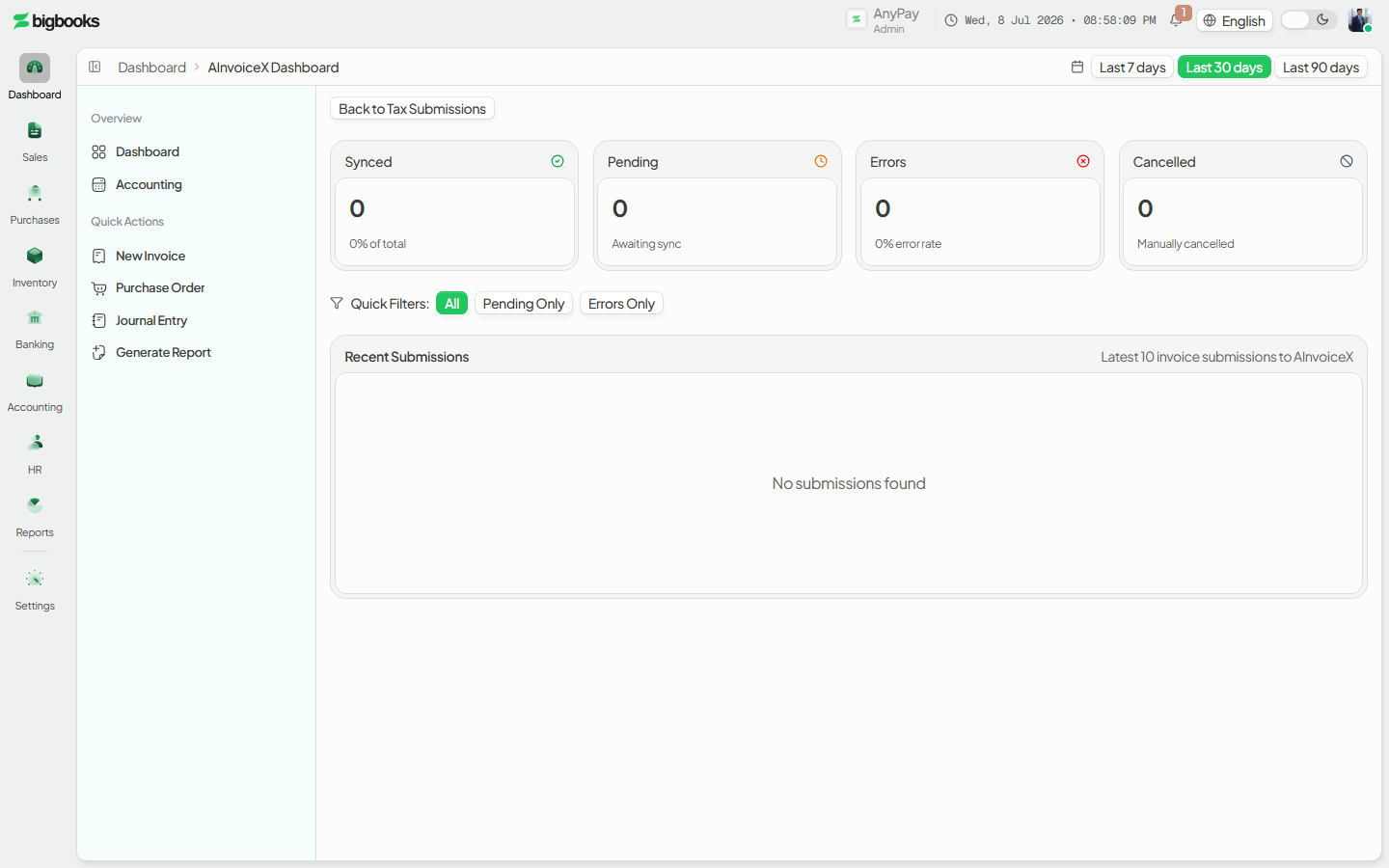Select the Last 90 days range
The width and height of the screenshot is (1389, 868).
coord(1321,67)
